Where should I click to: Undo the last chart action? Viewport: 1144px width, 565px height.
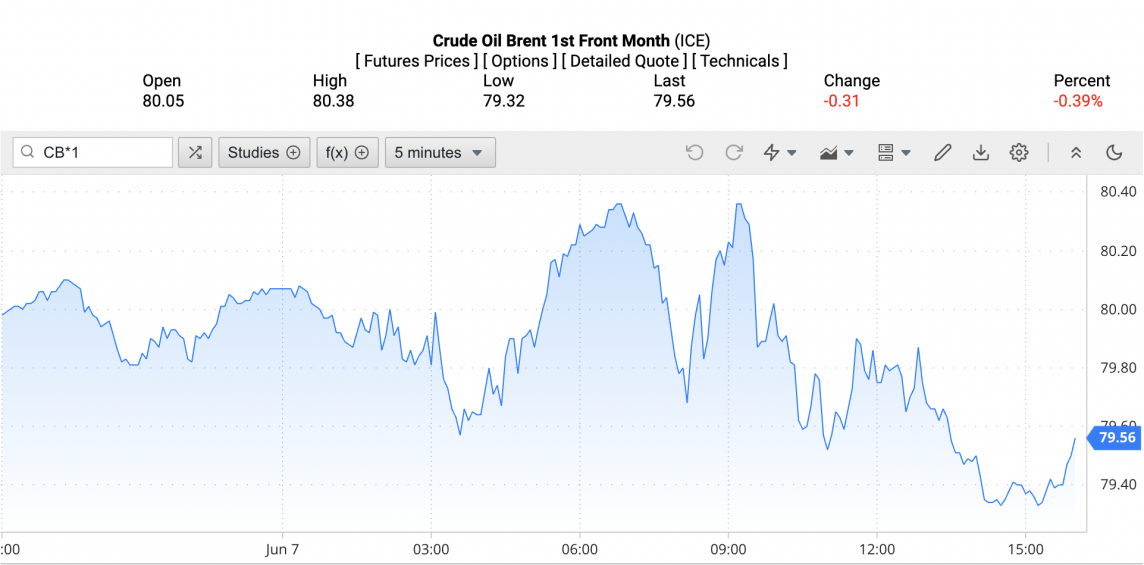point(695,153)
